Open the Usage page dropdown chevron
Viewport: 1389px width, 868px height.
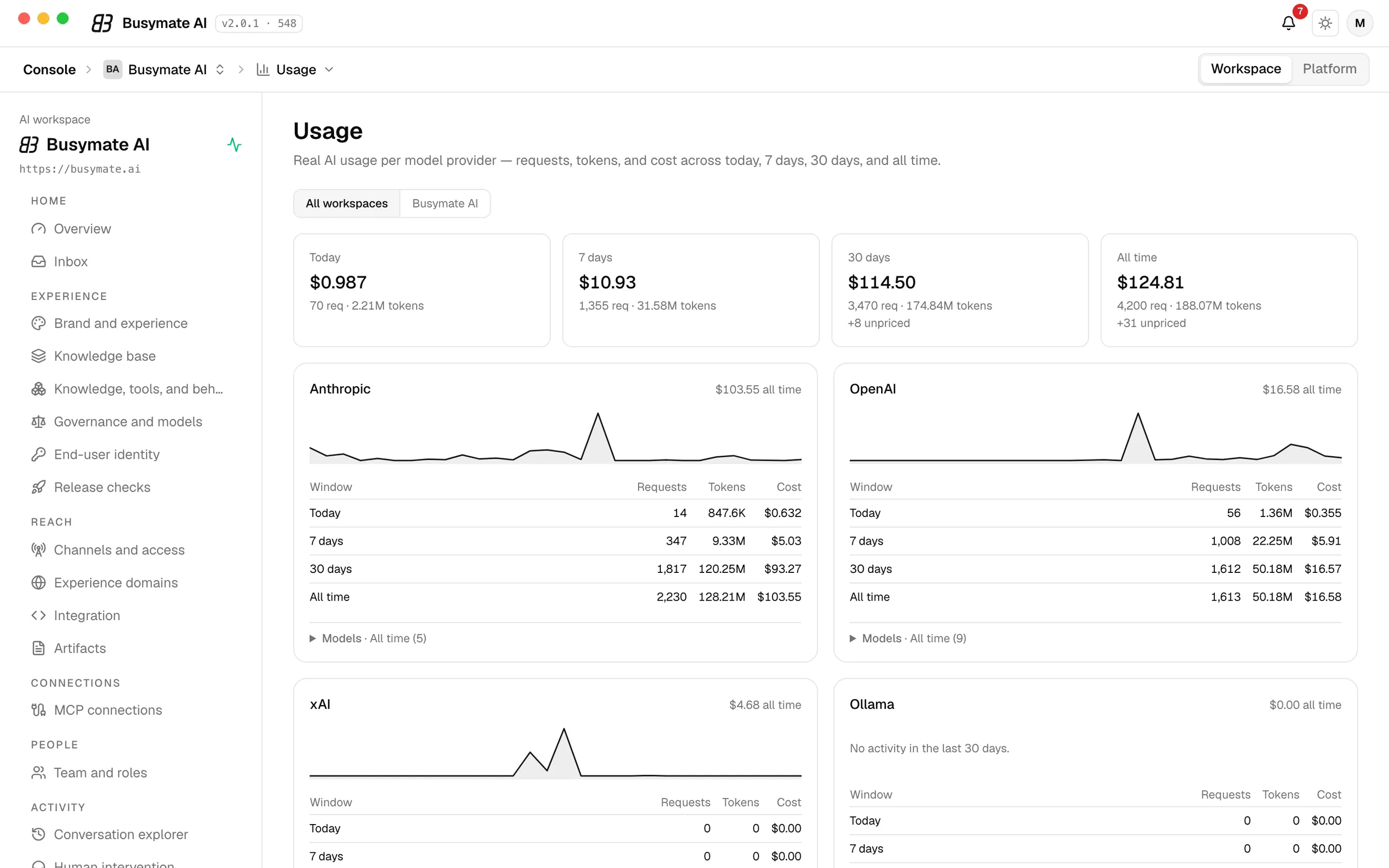pyautogui.click(x=329, y=69)
